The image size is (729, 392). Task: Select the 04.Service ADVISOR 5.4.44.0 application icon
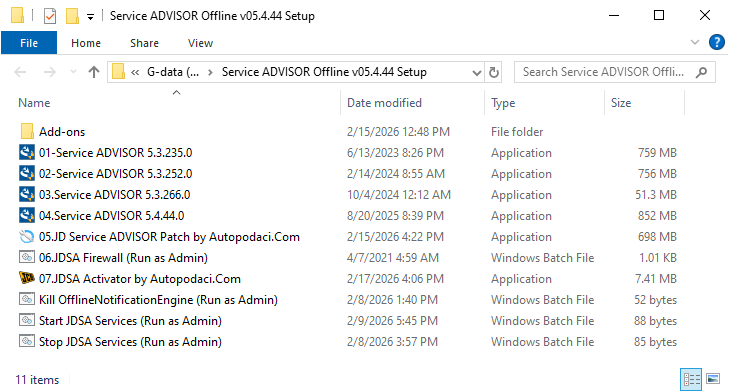(x=27, y=215)
